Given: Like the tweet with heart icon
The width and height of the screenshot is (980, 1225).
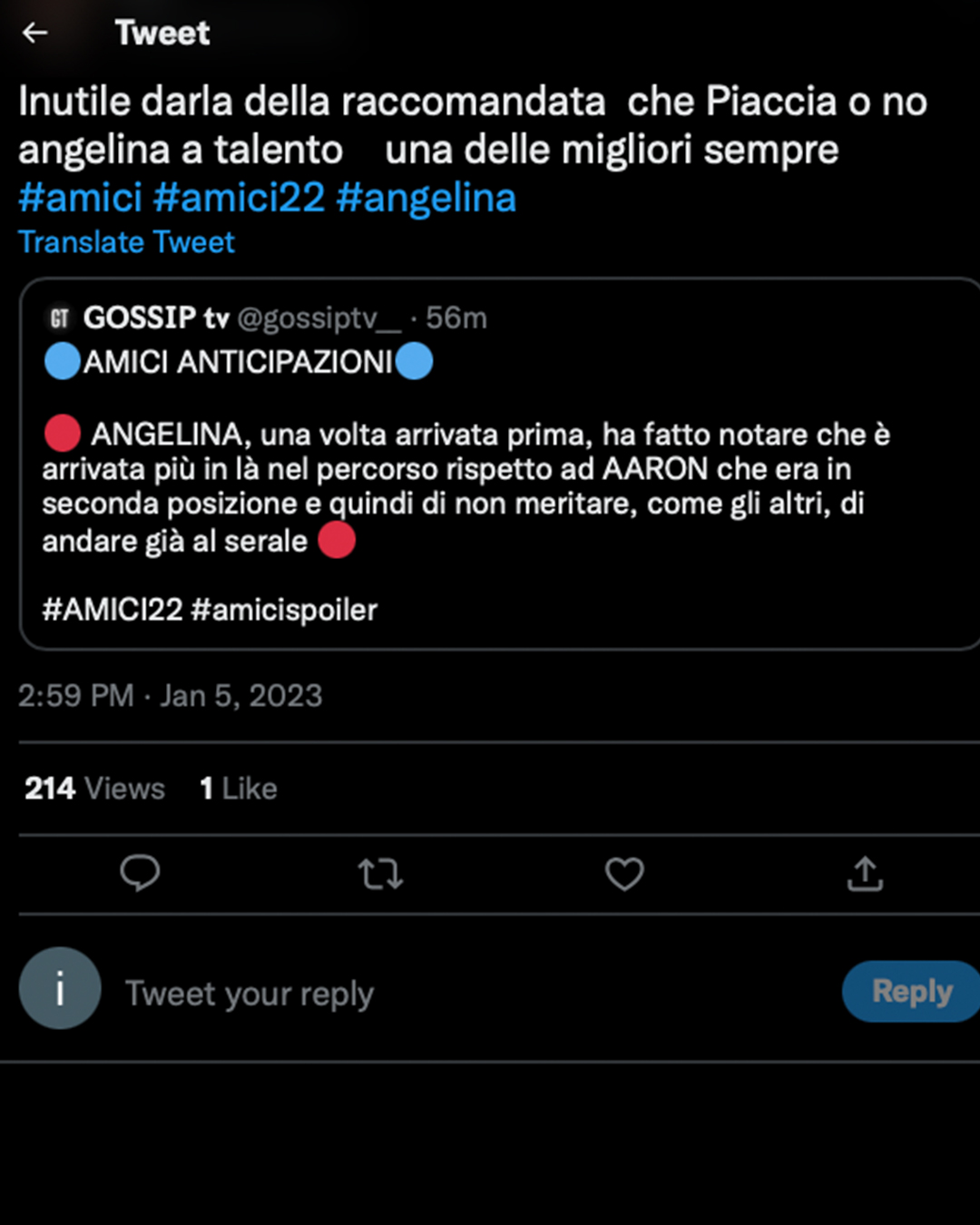Looking at the screenshot, I should 624,874.
